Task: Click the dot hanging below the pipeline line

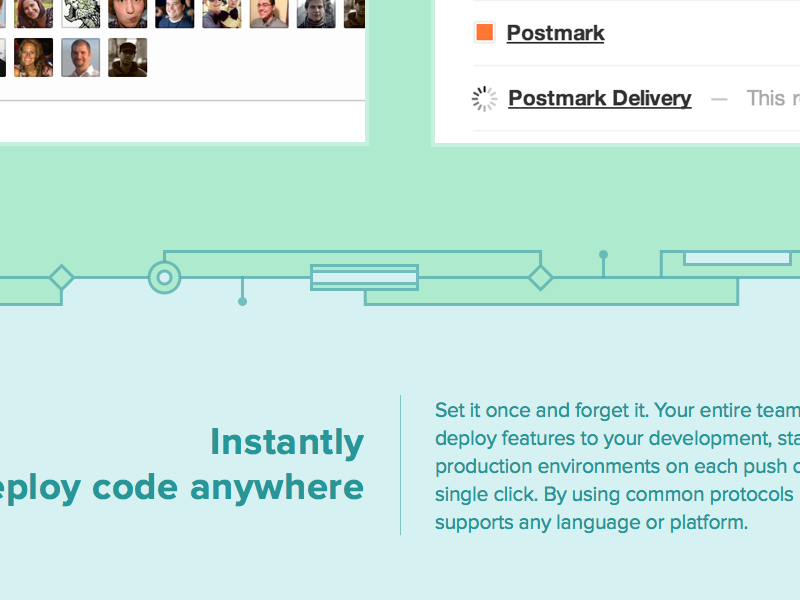Action: (242, 301)
